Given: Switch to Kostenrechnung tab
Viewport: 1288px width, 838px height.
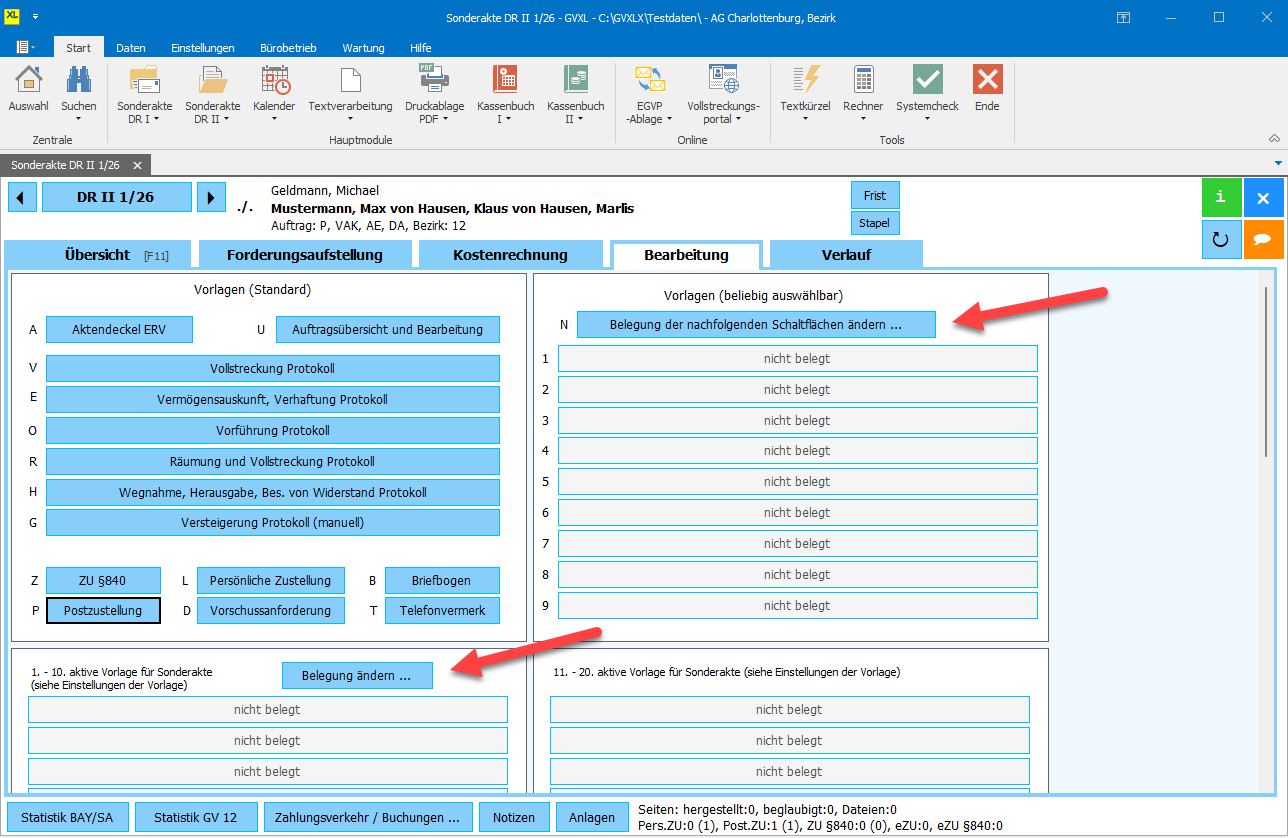Looking at the screenshot, I should (510, 255).
